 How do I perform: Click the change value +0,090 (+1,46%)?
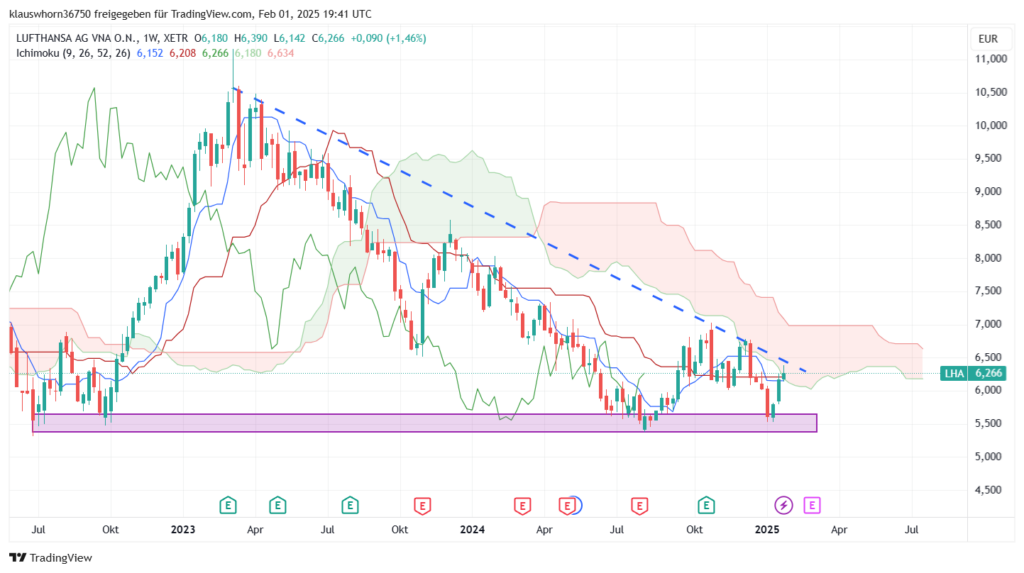[389, 39]
